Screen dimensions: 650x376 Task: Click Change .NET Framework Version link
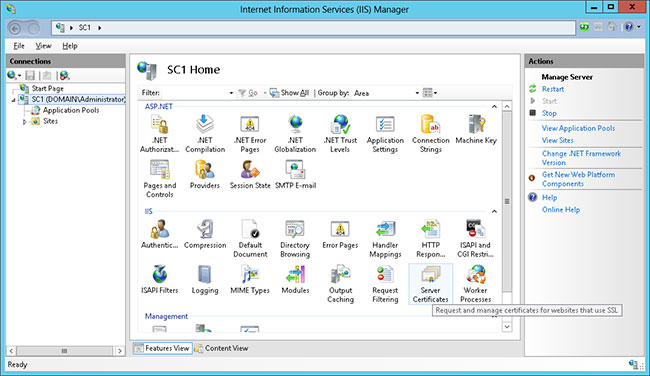pos(581,158)
